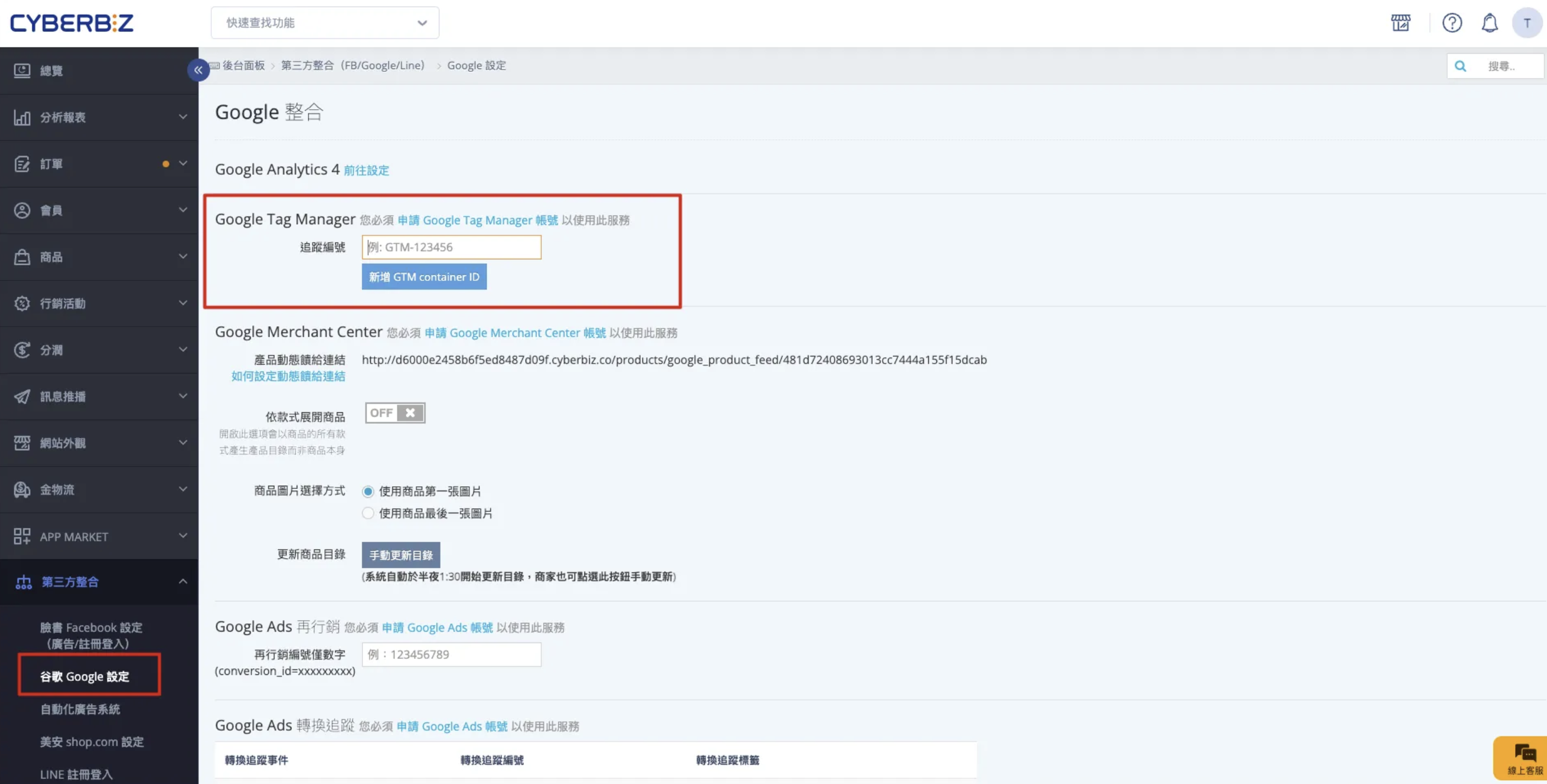Open the notifications bell
Viewport: 1547px width, 784px height.
1489,23
